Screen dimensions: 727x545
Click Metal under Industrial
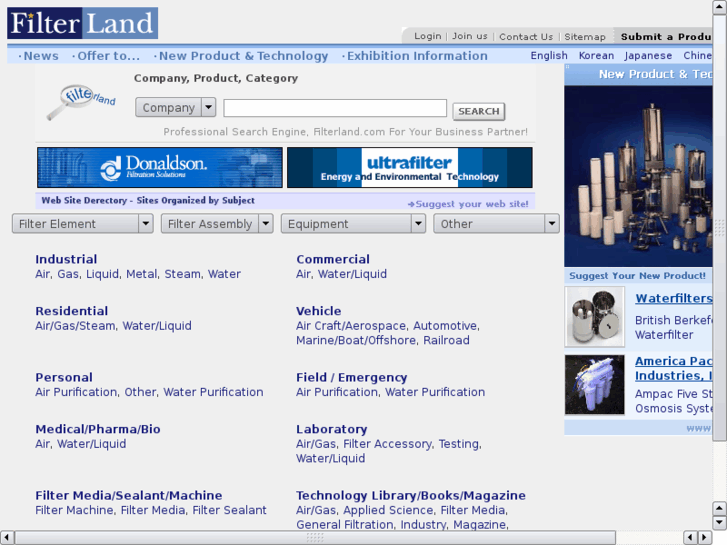(141, 274)
